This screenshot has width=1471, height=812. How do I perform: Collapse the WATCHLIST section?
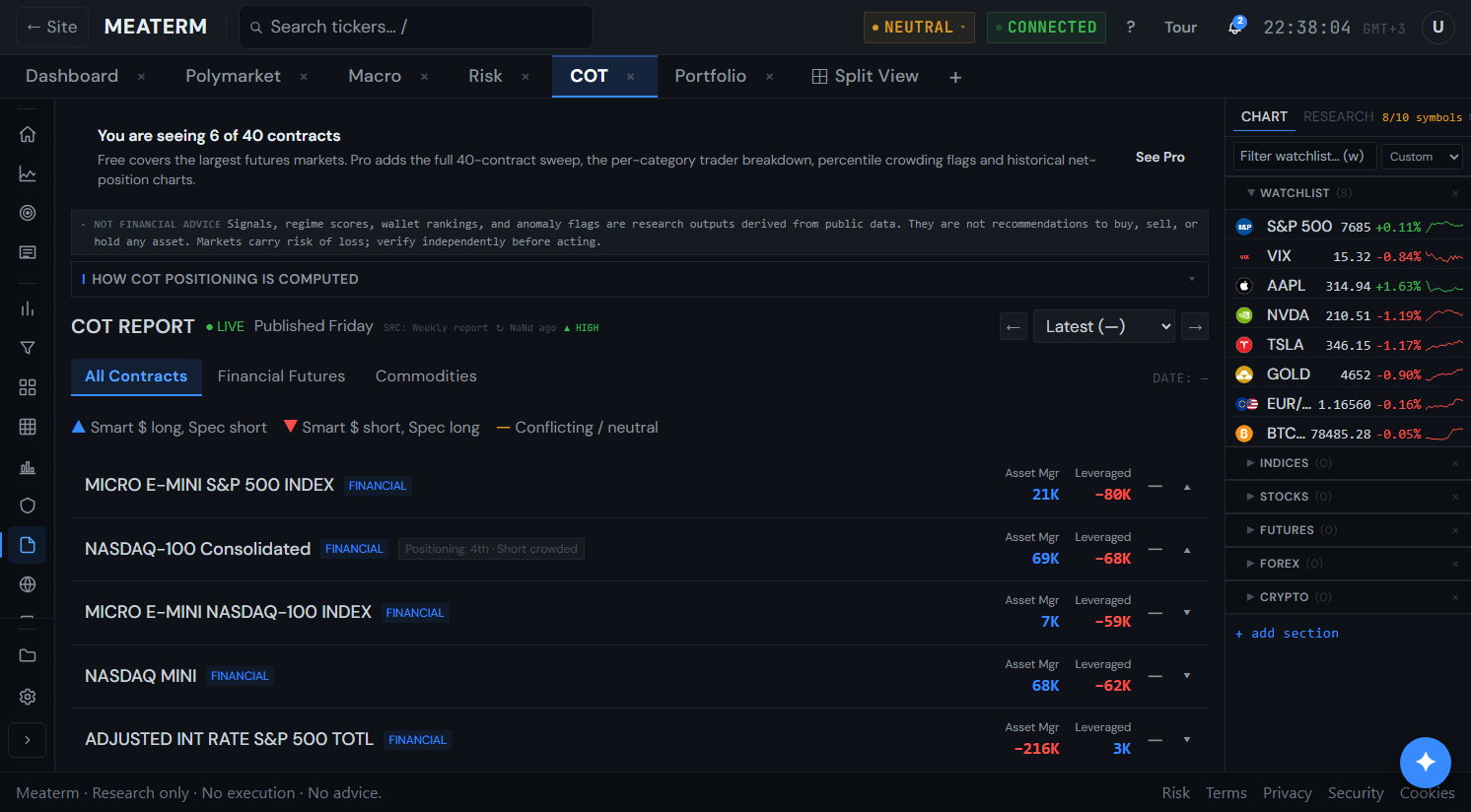coord(1348,193)
